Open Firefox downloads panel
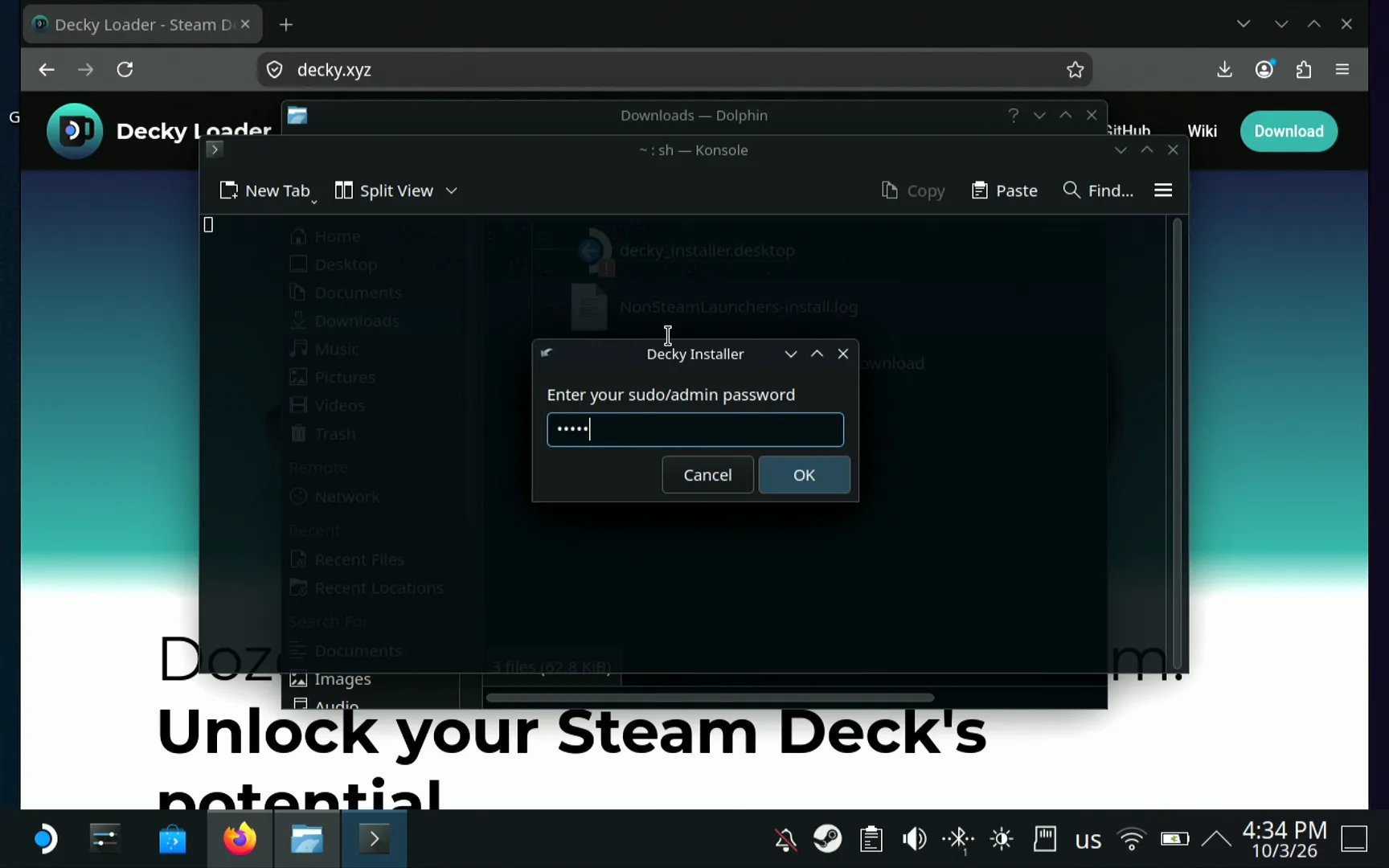Viewport: 1389px width, 868px height. coord(1224,70)
